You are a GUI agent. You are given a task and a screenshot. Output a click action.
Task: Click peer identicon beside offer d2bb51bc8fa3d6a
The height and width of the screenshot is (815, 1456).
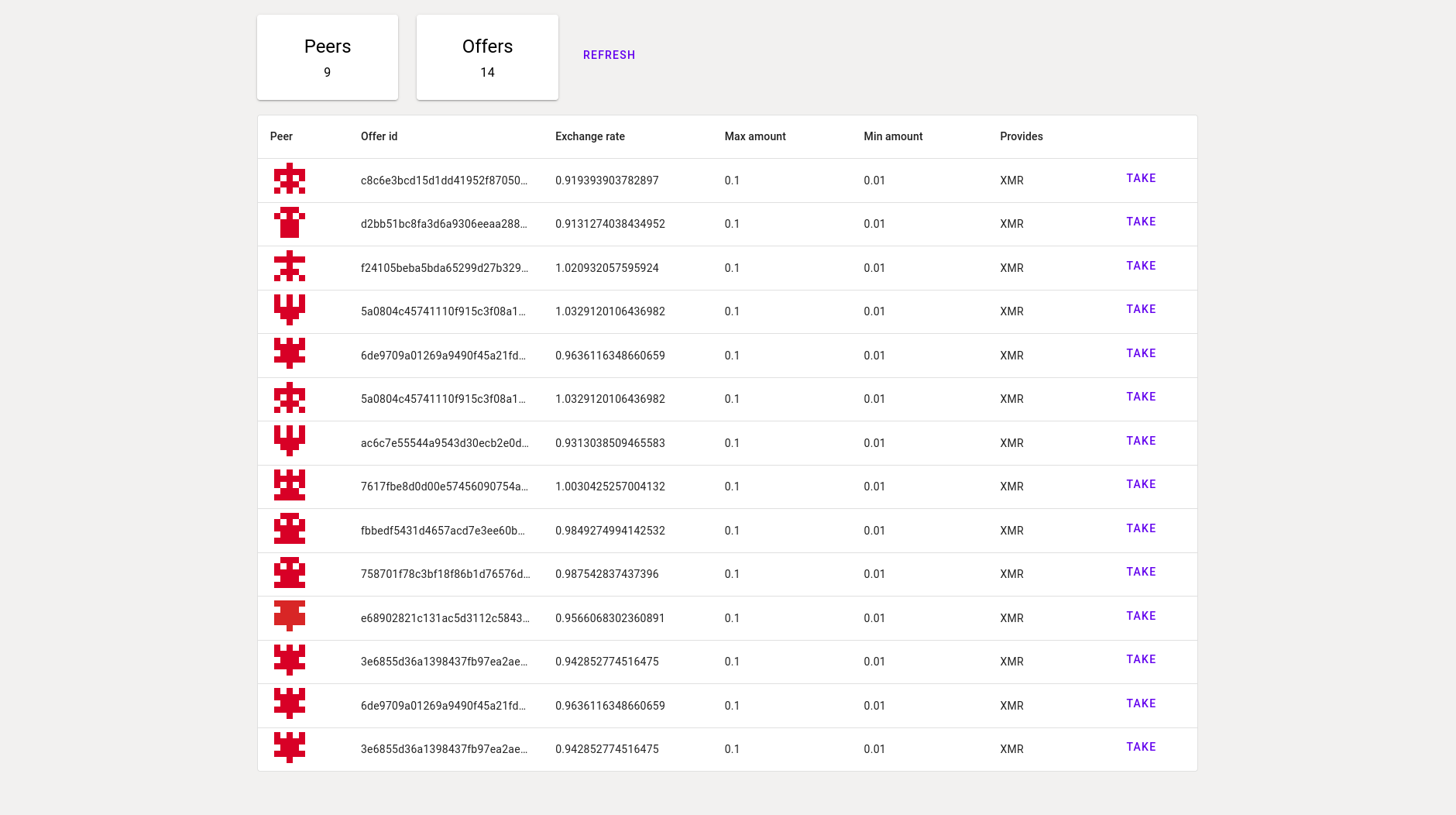pos(289,223)
